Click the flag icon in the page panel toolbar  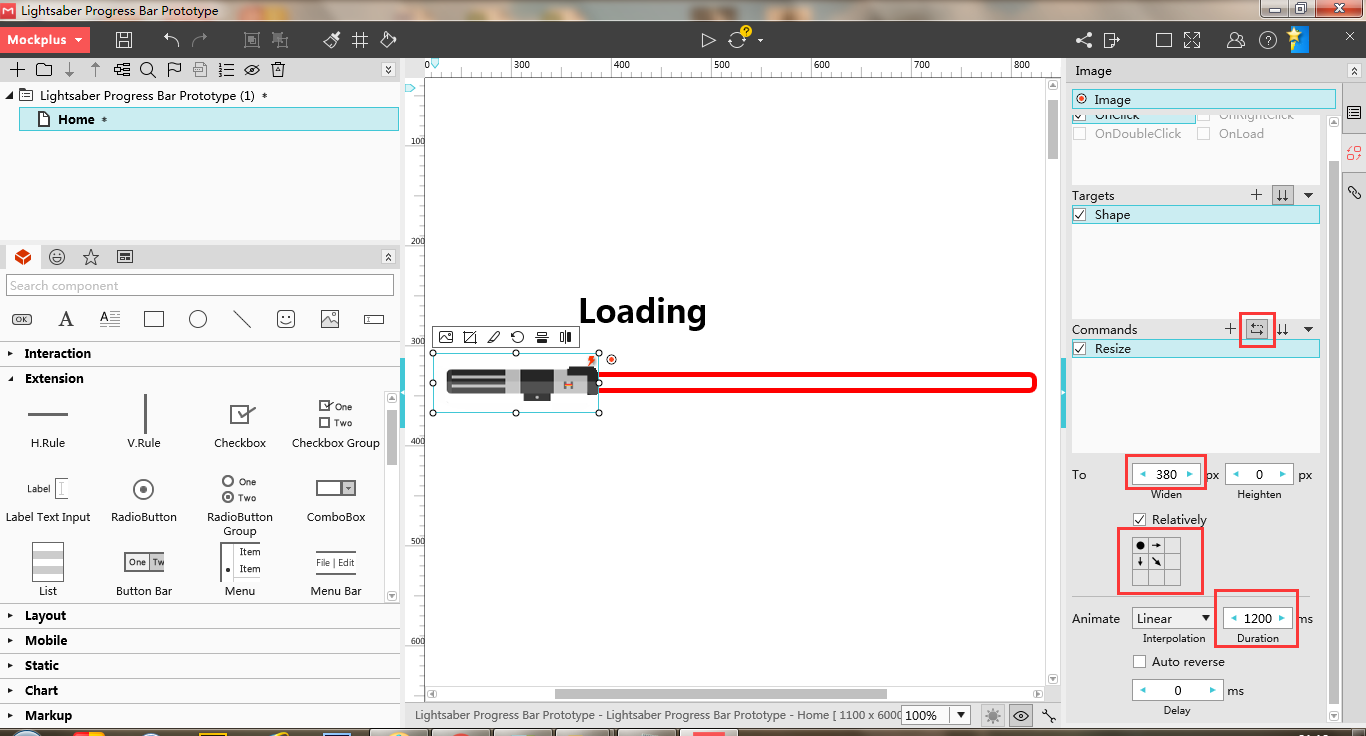[174, 70]
